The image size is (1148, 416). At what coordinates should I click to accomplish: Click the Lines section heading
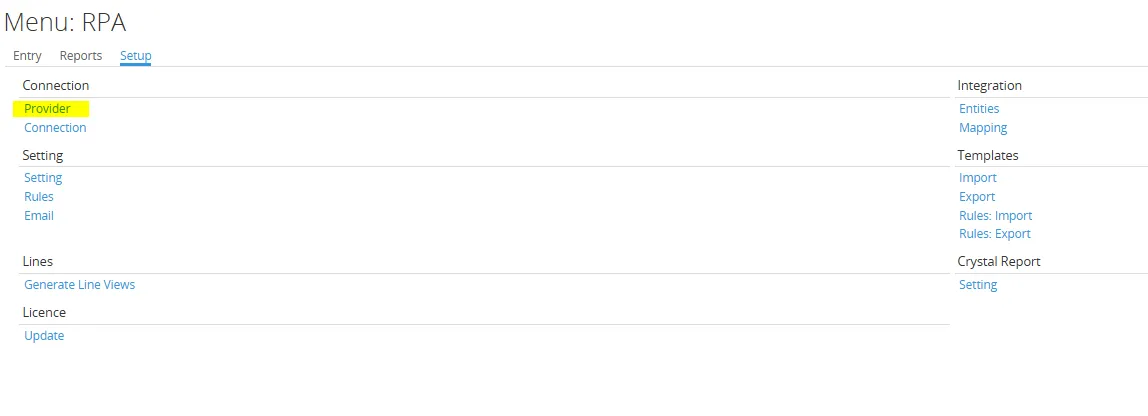38,262
